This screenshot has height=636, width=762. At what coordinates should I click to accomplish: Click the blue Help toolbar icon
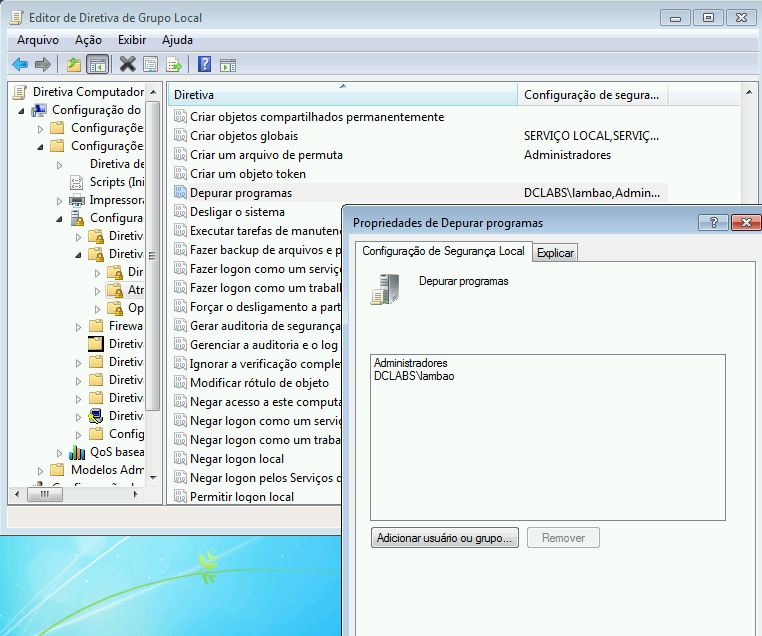pyautogui.click(x=204, y=64)
